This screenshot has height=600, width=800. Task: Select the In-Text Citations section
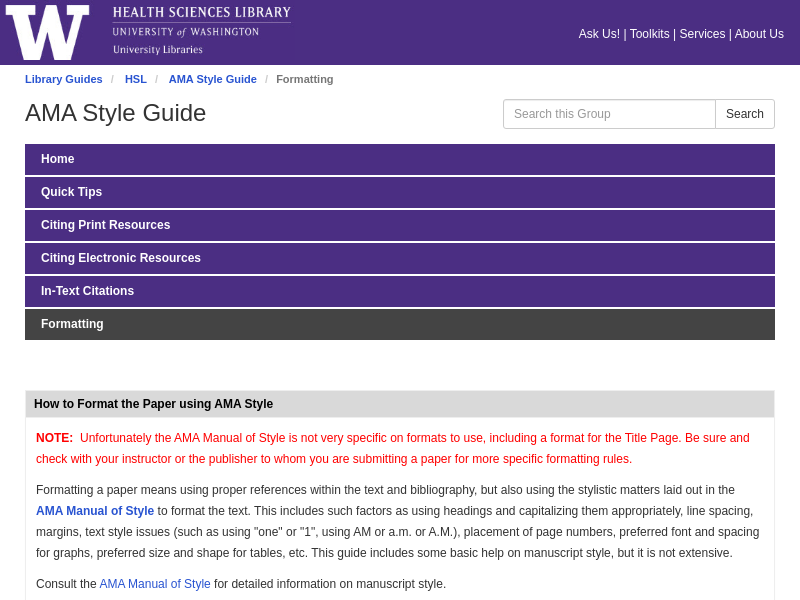[x=87, y=291]
